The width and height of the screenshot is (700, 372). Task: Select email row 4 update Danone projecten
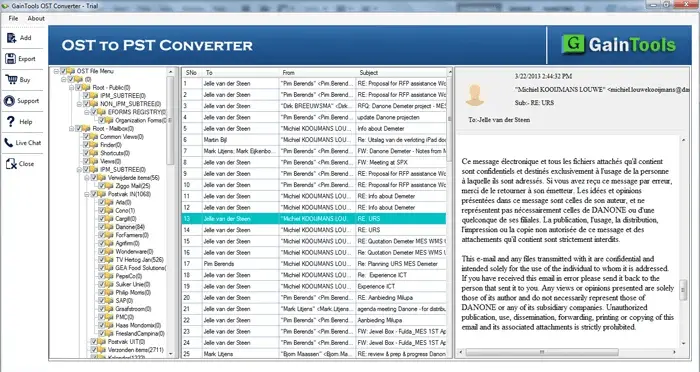[314, 117]
